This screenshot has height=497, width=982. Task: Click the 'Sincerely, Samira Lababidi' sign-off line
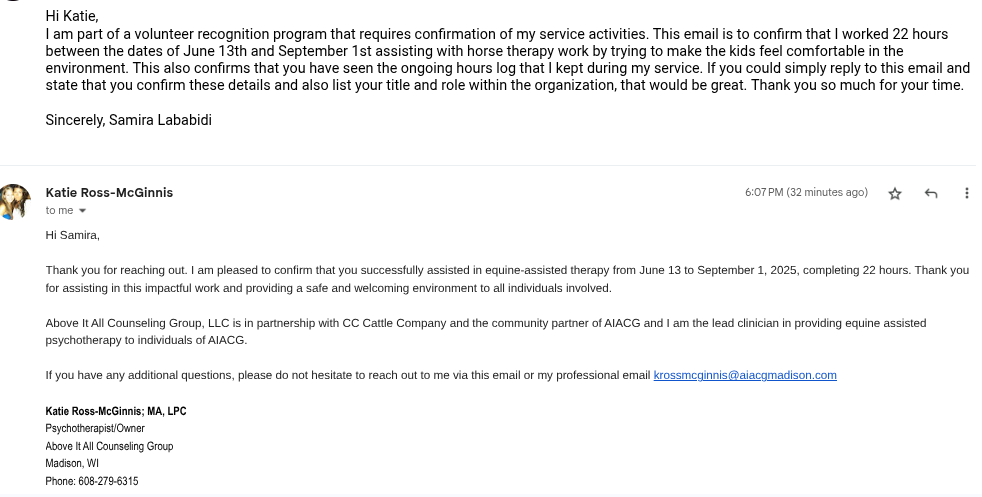[x=128, y=120]
